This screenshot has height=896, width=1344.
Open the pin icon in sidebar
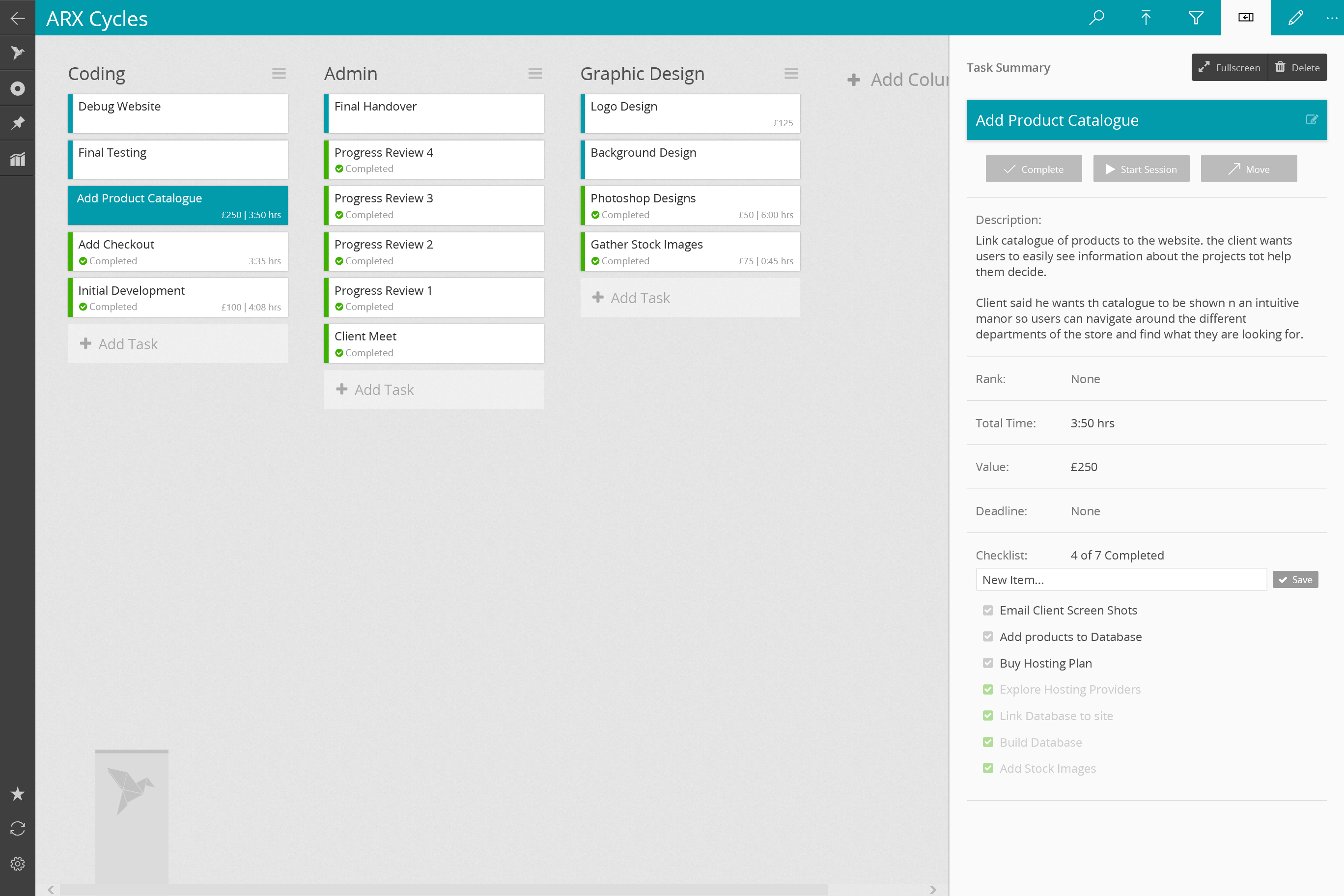coord(18,123)
